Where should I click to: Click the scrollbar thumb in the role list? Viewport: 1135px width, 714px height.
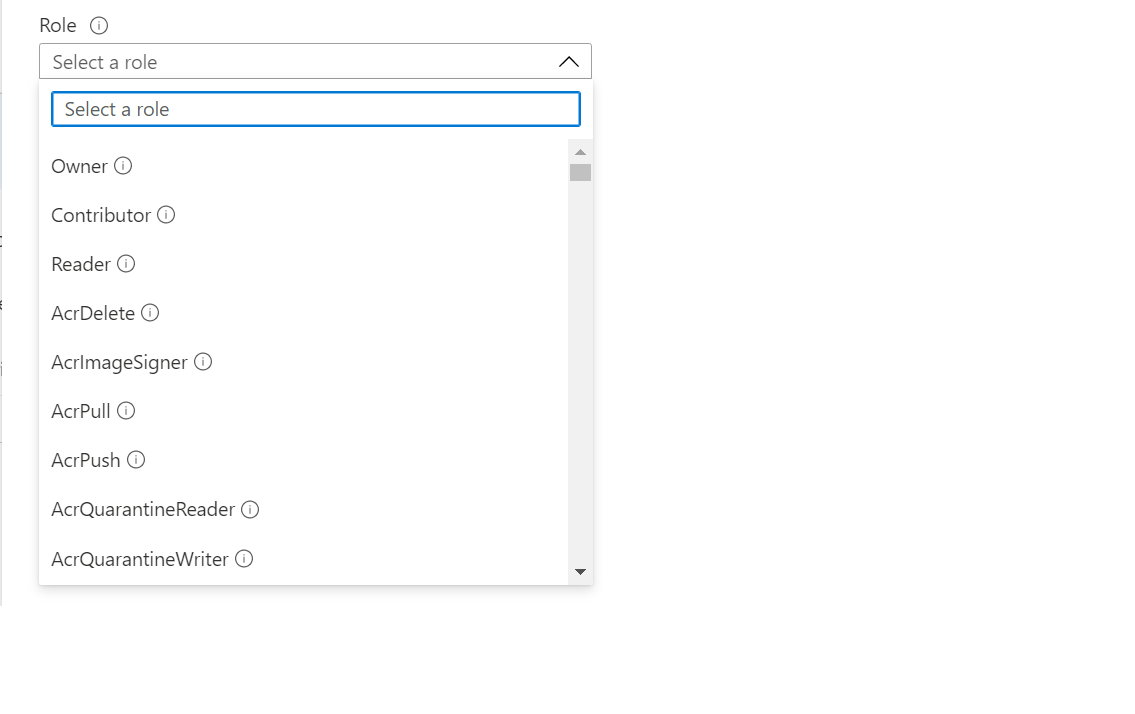(580, 171)
